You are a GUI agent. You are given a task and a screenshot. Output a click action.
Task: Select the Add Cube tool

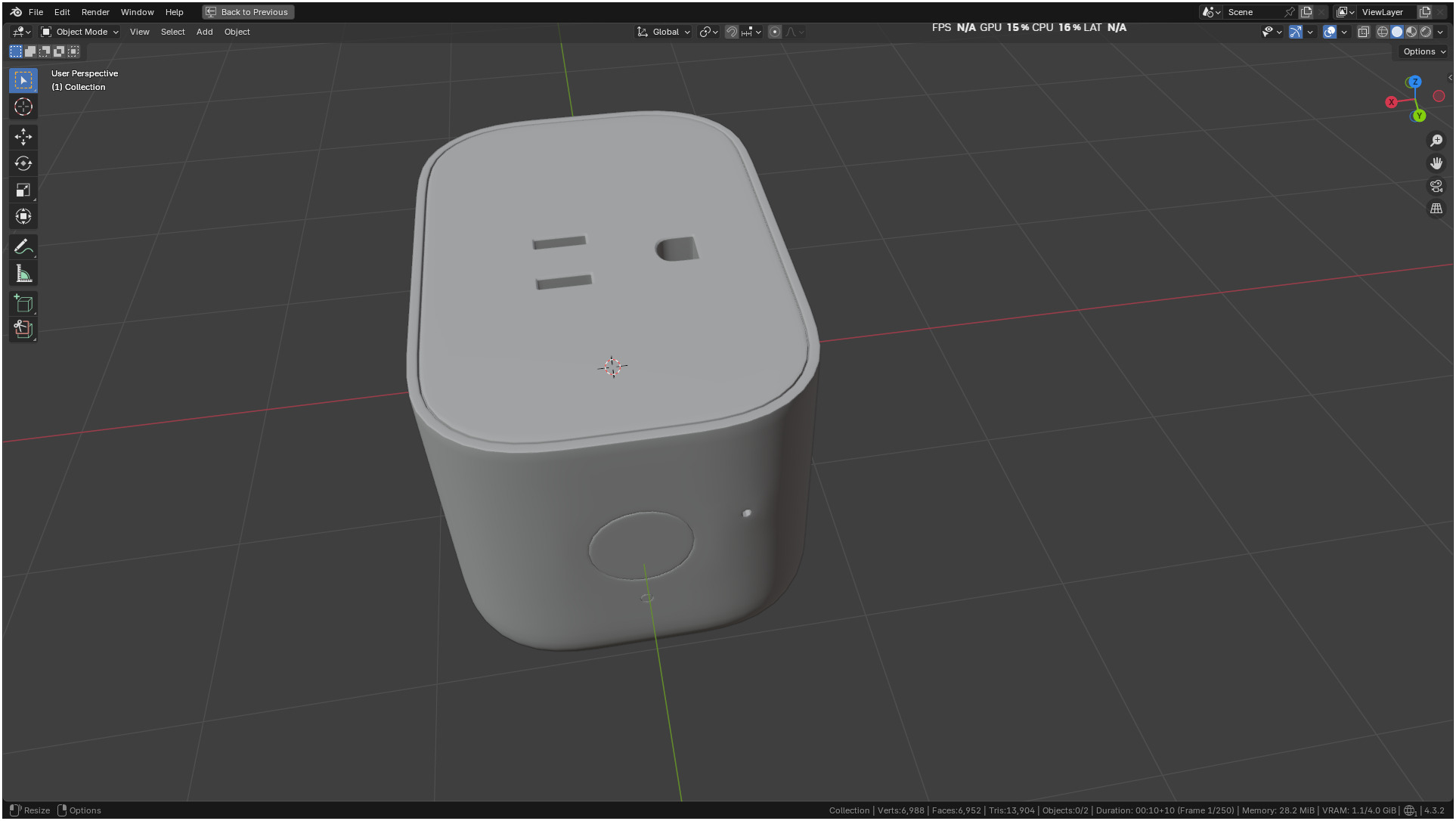click(23, 303)
